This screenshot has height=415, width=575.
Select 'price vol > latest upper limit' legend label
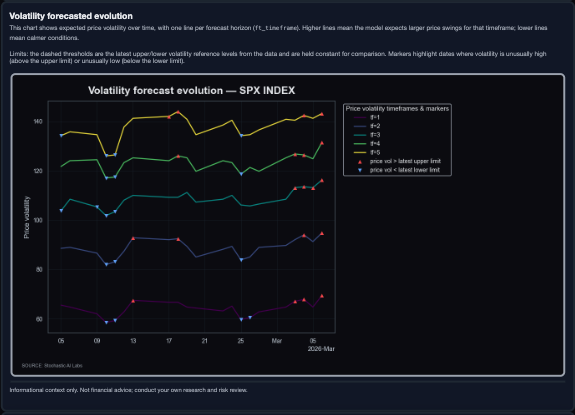405,161
